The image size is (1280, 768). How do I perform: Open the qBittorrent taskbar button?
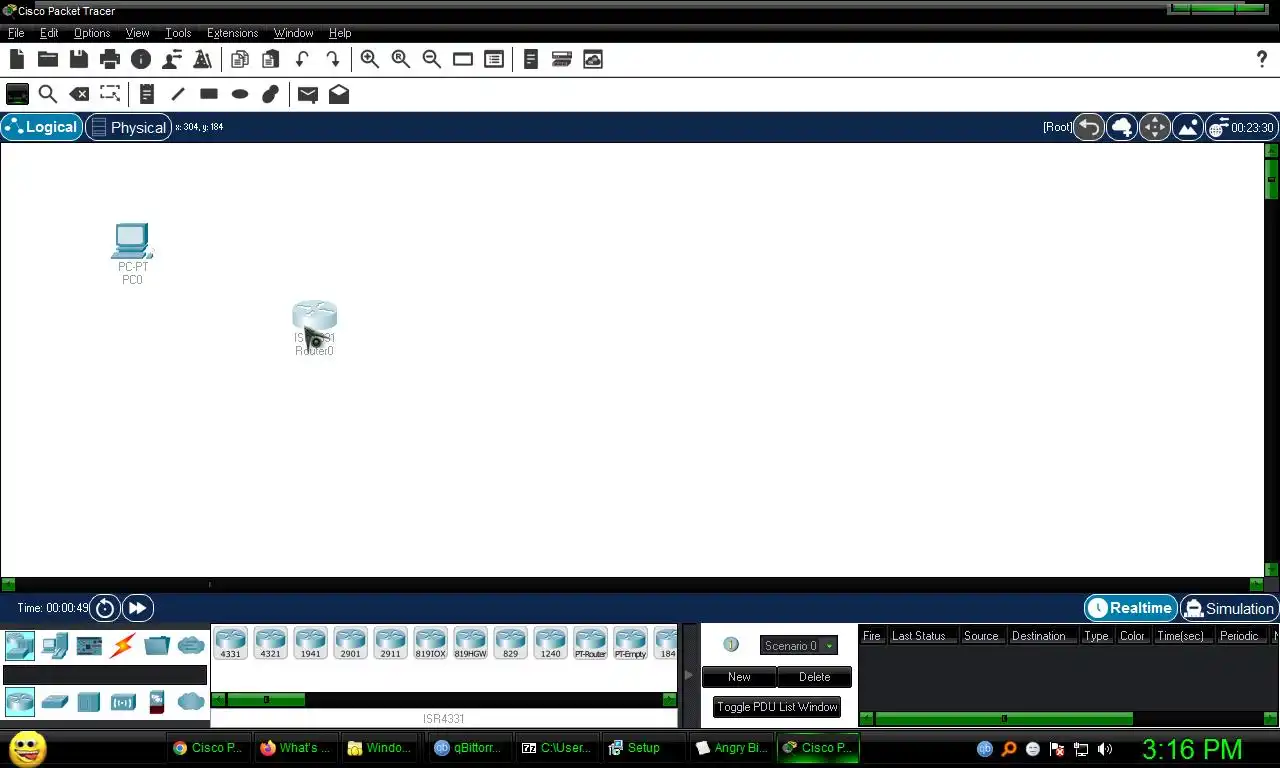pos(470,748)
